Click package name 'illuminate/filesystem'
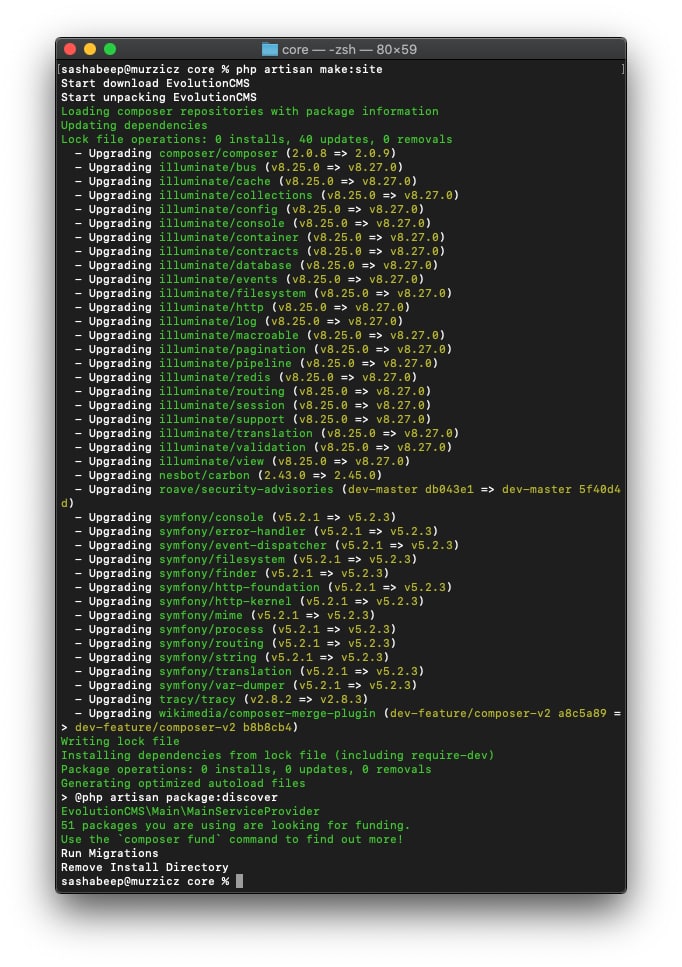Image resolution: width=682 pixels, height=967 pixels. coord(232,294)
